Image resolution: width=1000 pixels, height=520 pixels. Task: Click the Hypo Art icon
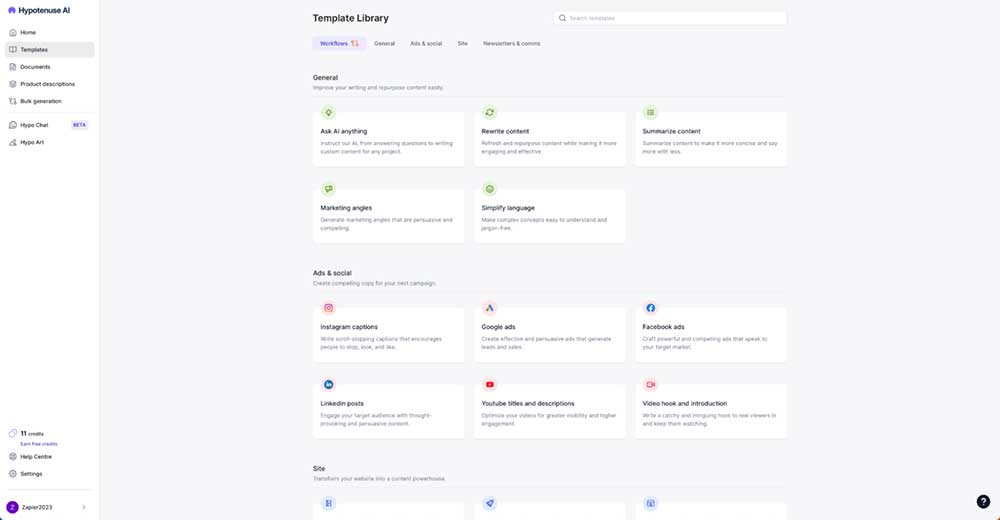click(13, 142)
